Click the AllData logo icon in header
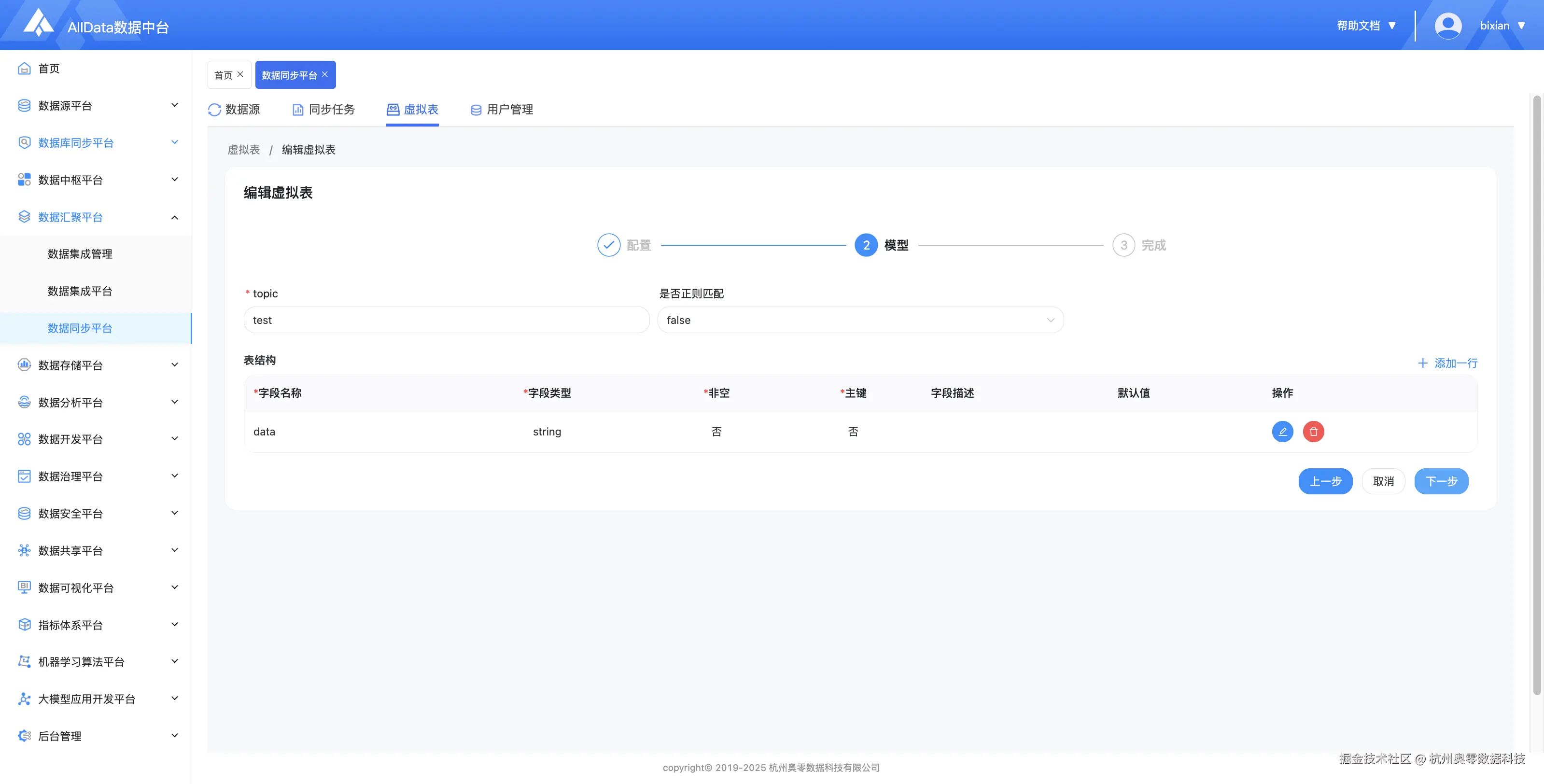The width and height of the screenshot is (1544, 784). pyautogui.click(x=38, y=23)
